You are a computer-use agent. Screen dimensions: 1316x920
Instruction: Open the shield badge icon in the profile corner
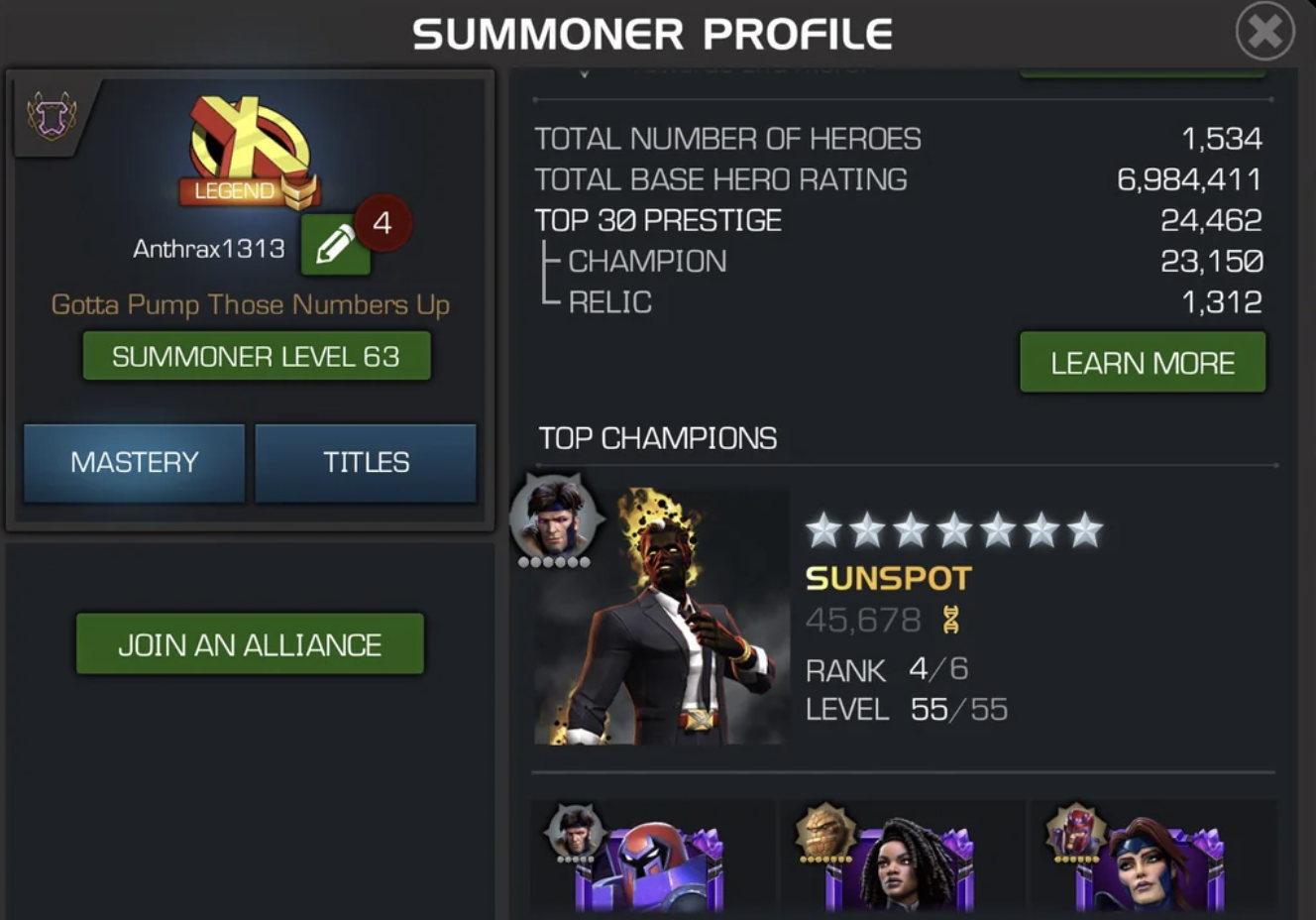point(52,117)
